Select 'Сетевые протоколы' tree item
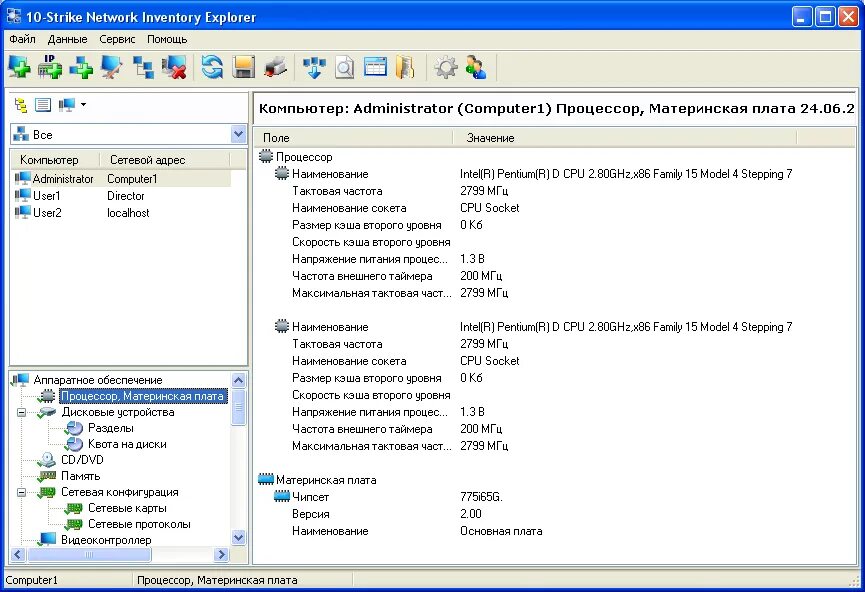This screenshot has height=592, width=865. pos(139,524)
